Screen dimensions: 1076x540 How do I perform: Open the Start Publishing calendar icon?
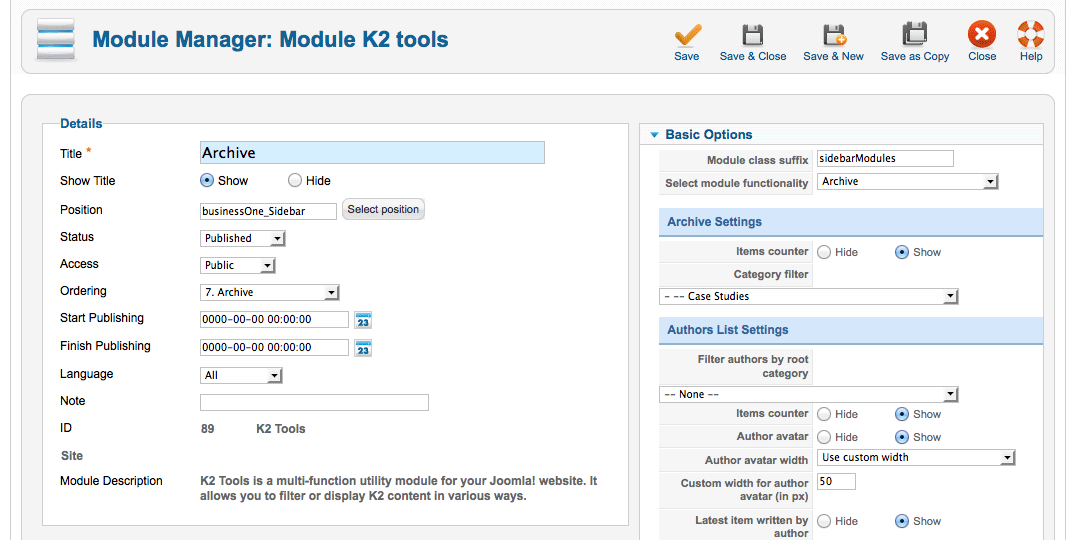pyautogui.click(x=363, y=320)
